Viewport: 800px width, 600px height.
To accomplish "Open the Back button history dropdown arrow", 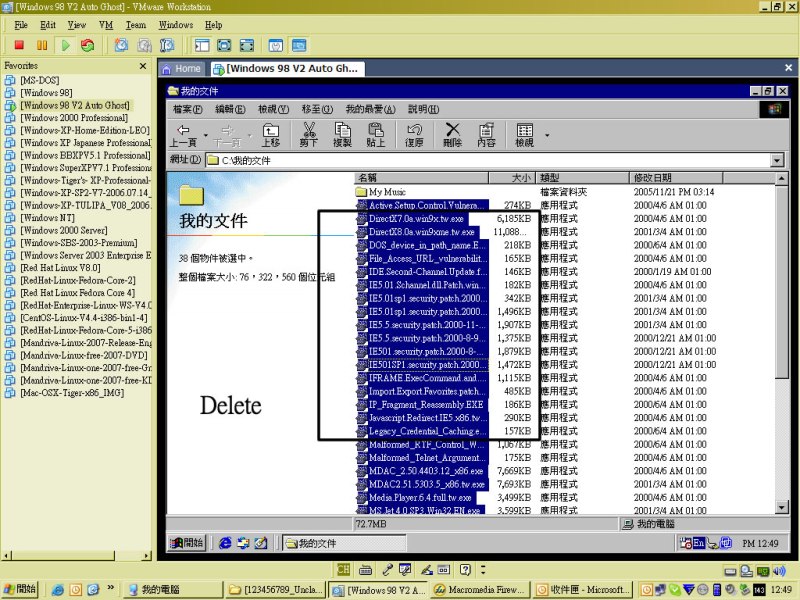I will point(205,135).
